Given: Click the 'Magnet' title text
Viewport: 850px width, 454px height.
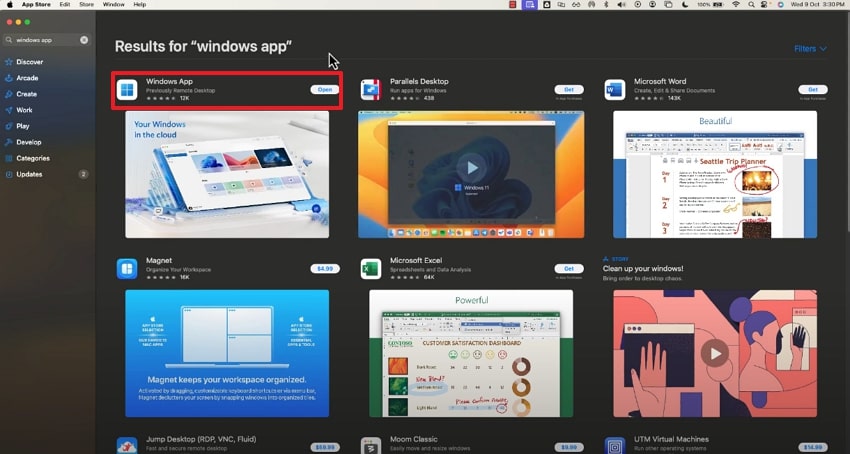Looking at the screenshot, I should pyautogui.click(x=159, y=260).
